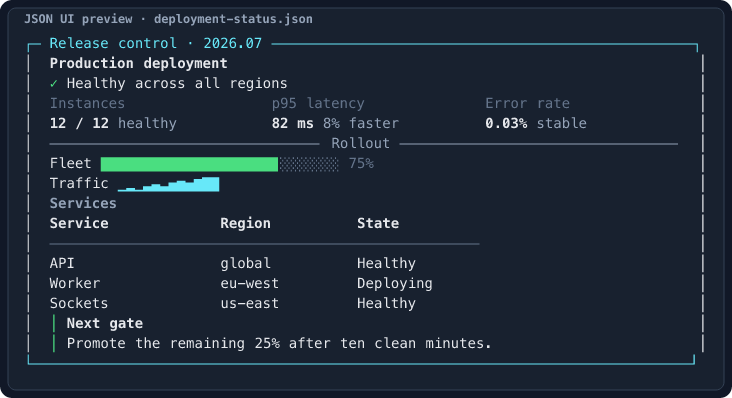Viewport: 732px width, 398px height.
Task: Click the 'Deploying' state cell
Action: [394, 283]
